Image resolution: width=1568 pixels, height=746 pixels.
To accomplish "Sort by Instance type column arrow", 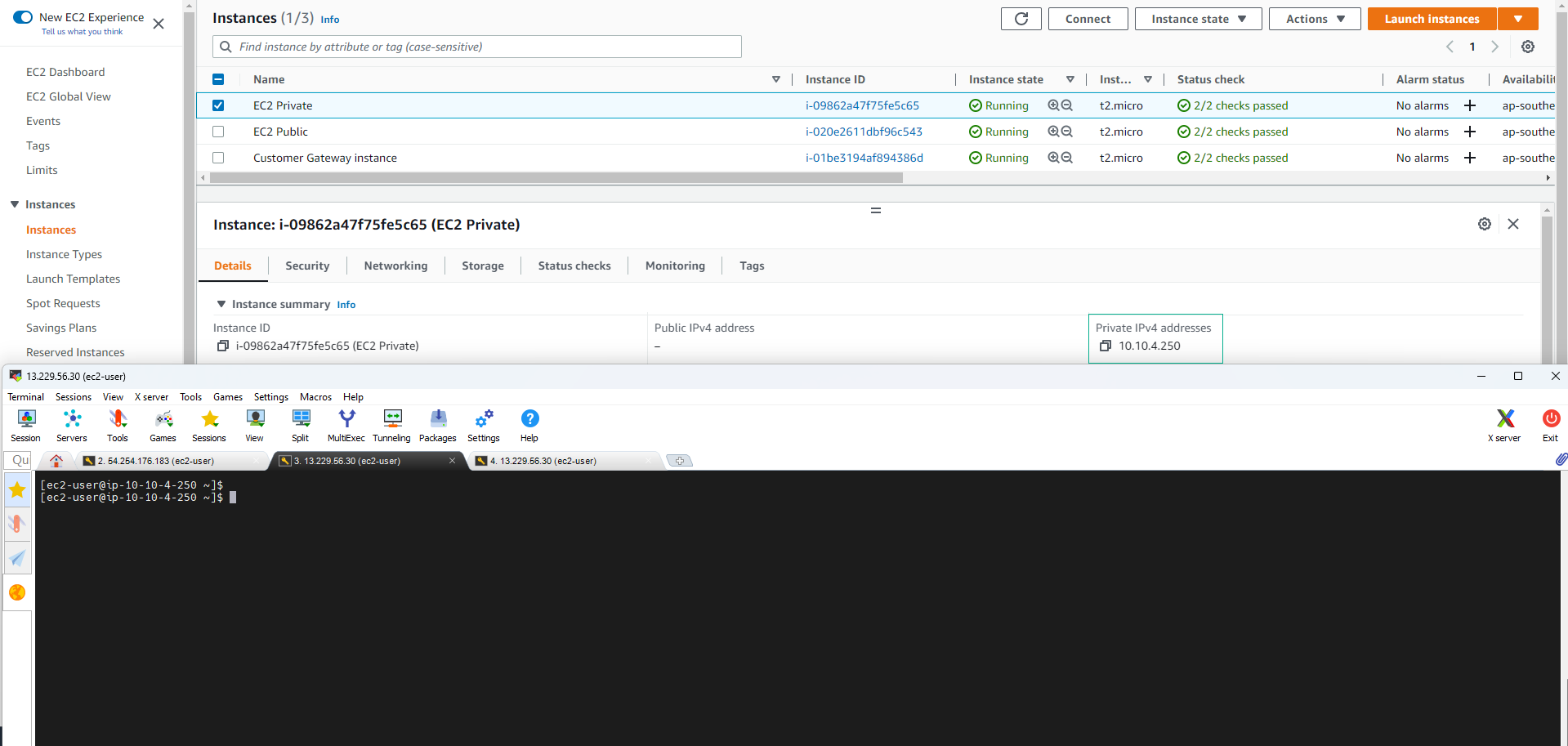I will (x=1148, y=79).
